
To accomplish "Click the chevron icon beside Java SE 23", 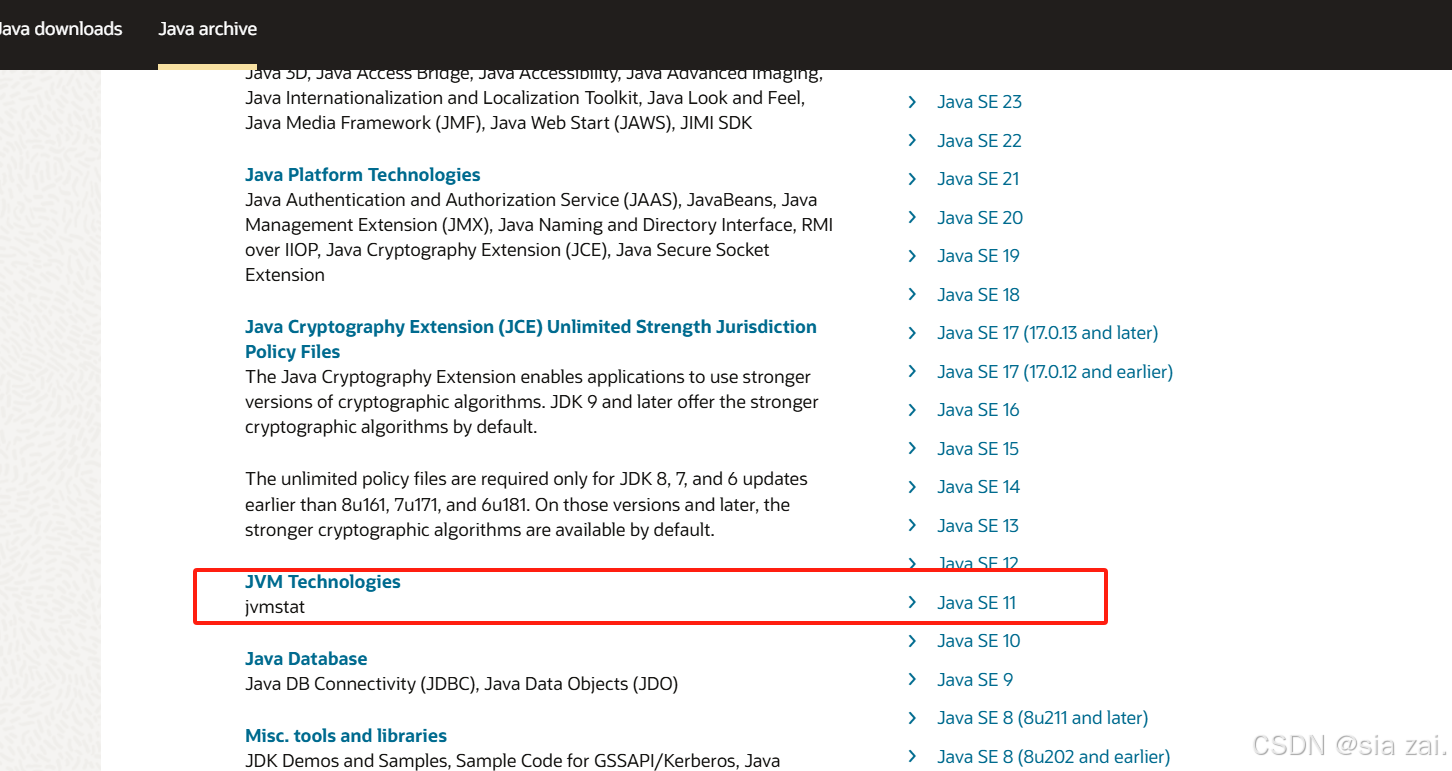I will pyautogui.click(x=911, y=101).
